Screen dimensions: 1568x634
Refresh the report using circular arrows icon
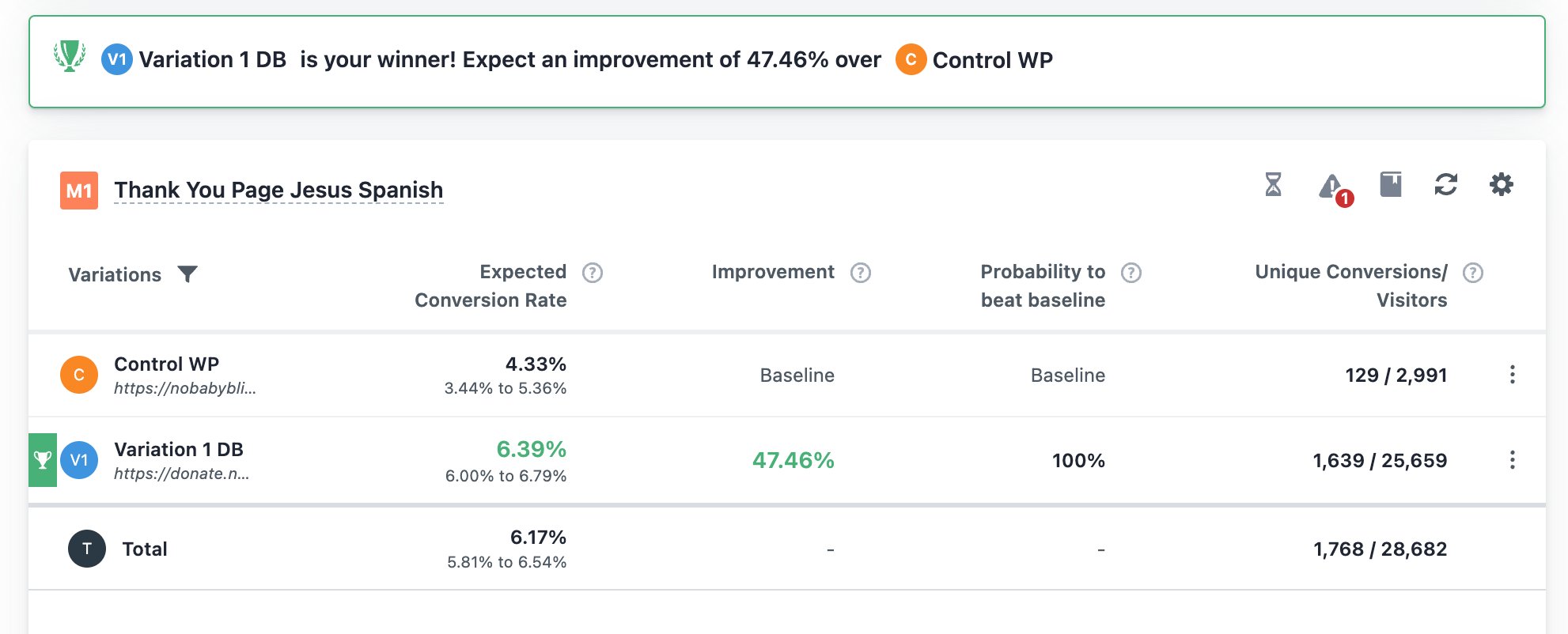(x=1446, y=185)
